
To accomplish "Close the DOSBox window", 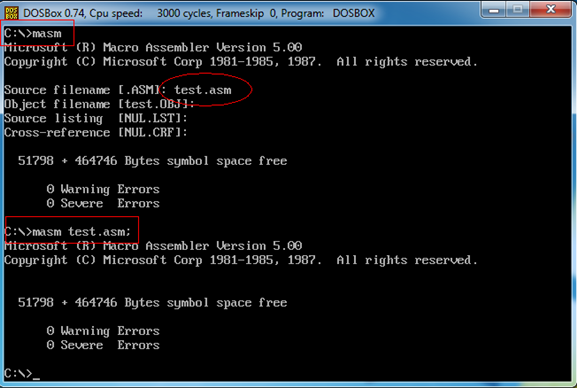I will 551,10.
